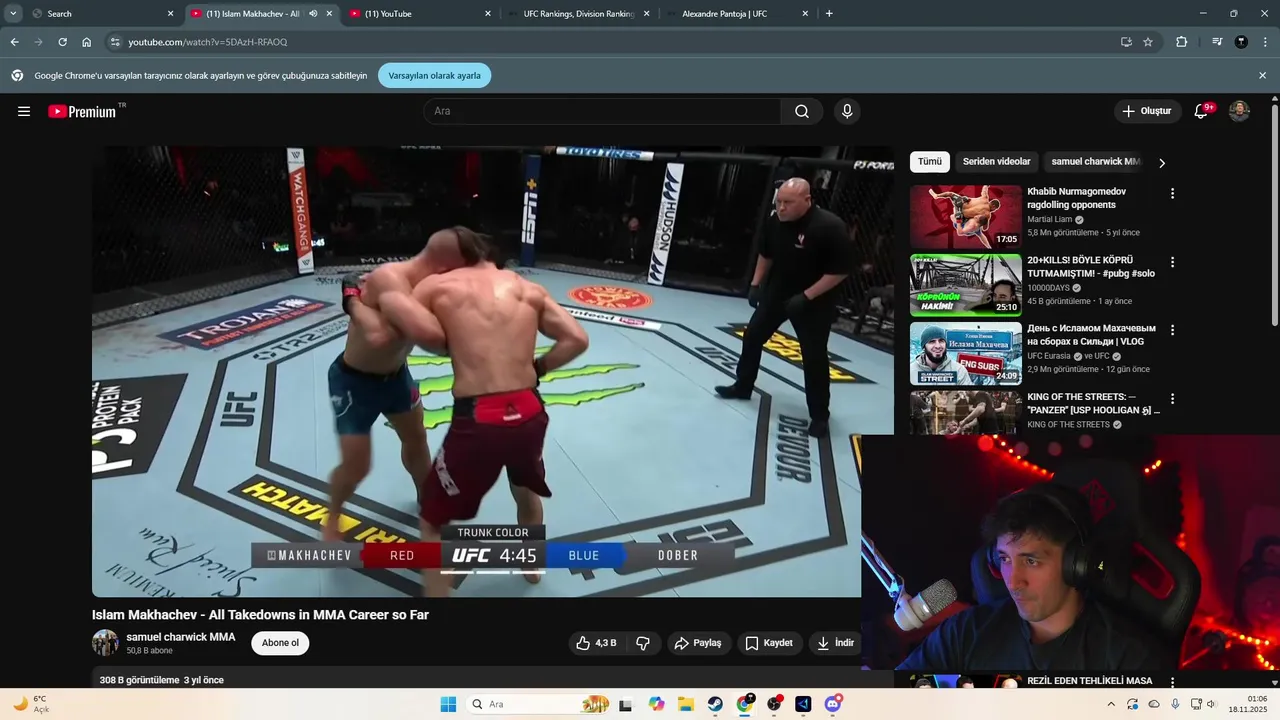This screenshot has width=1280, height=720.
Task: Open Islam Makhachev VLOG thumbnail
Action: (x=966, y=354)
